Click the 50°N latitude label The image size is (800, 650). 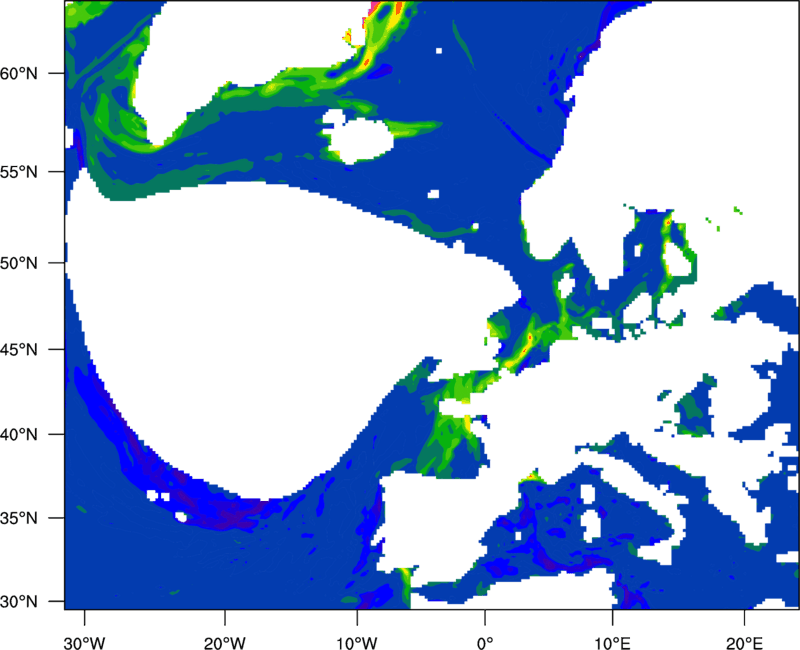tap(19, 263)
